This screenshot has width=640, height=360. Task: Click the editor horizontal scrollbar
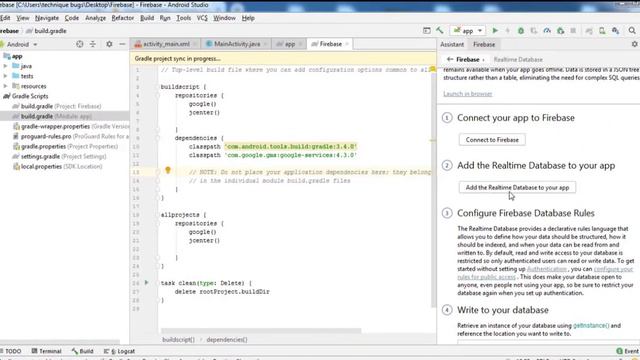(x=261, y=331)
